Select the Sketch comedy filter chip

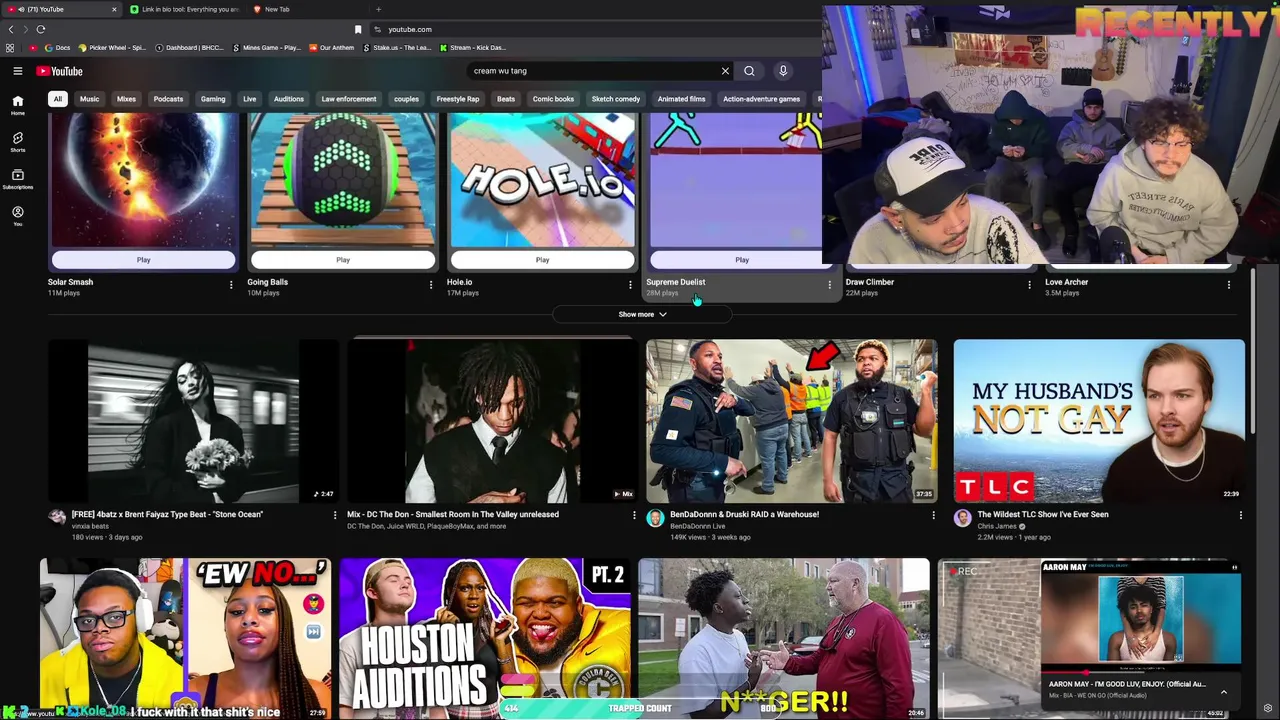(x=616, y=99)
